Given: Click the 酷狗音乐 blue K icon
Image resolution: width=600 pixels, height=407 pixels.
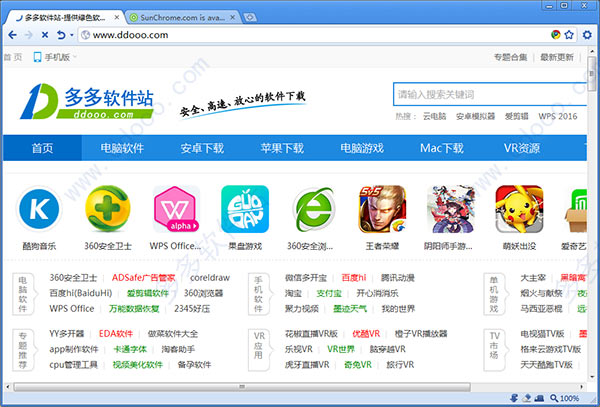Looking at the screenshot, I should [39, 209].
